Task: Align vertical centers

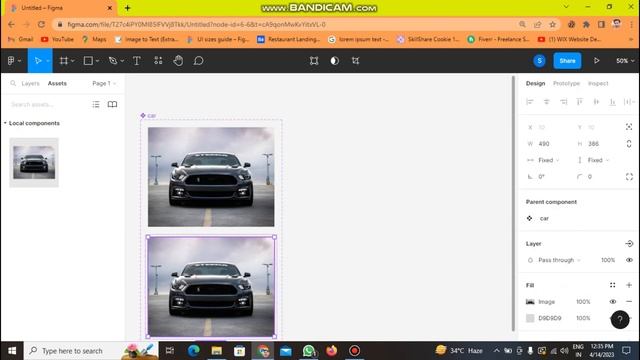Action: point(596,102)
